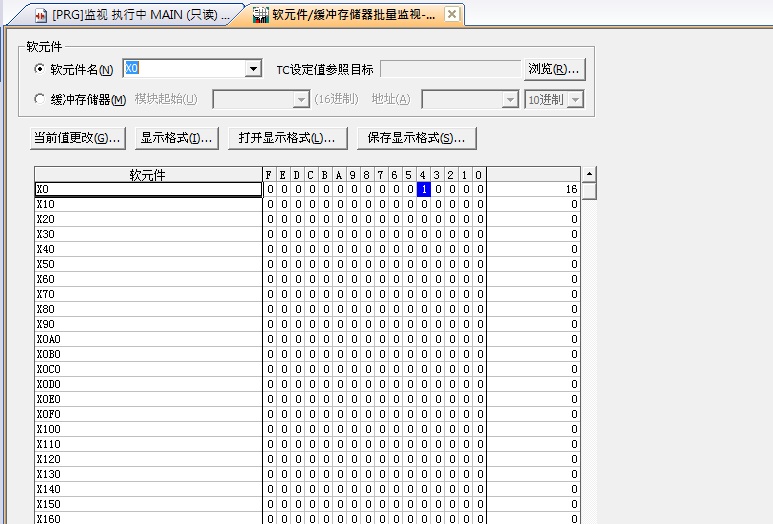The image size is (773, 524).
Task: Select the 缓冲存储器 radio button
Action: [40, 99]
